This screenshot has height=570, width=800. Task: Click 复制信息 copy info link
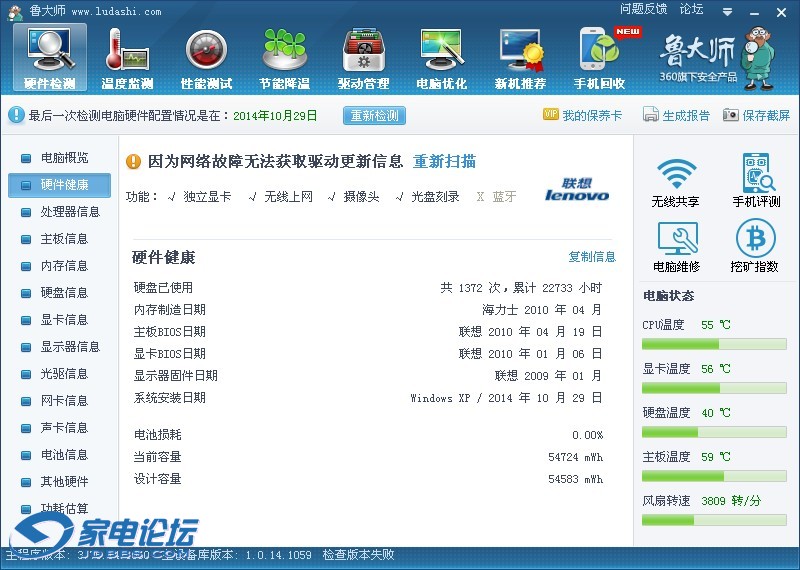[x=592, y=257]
